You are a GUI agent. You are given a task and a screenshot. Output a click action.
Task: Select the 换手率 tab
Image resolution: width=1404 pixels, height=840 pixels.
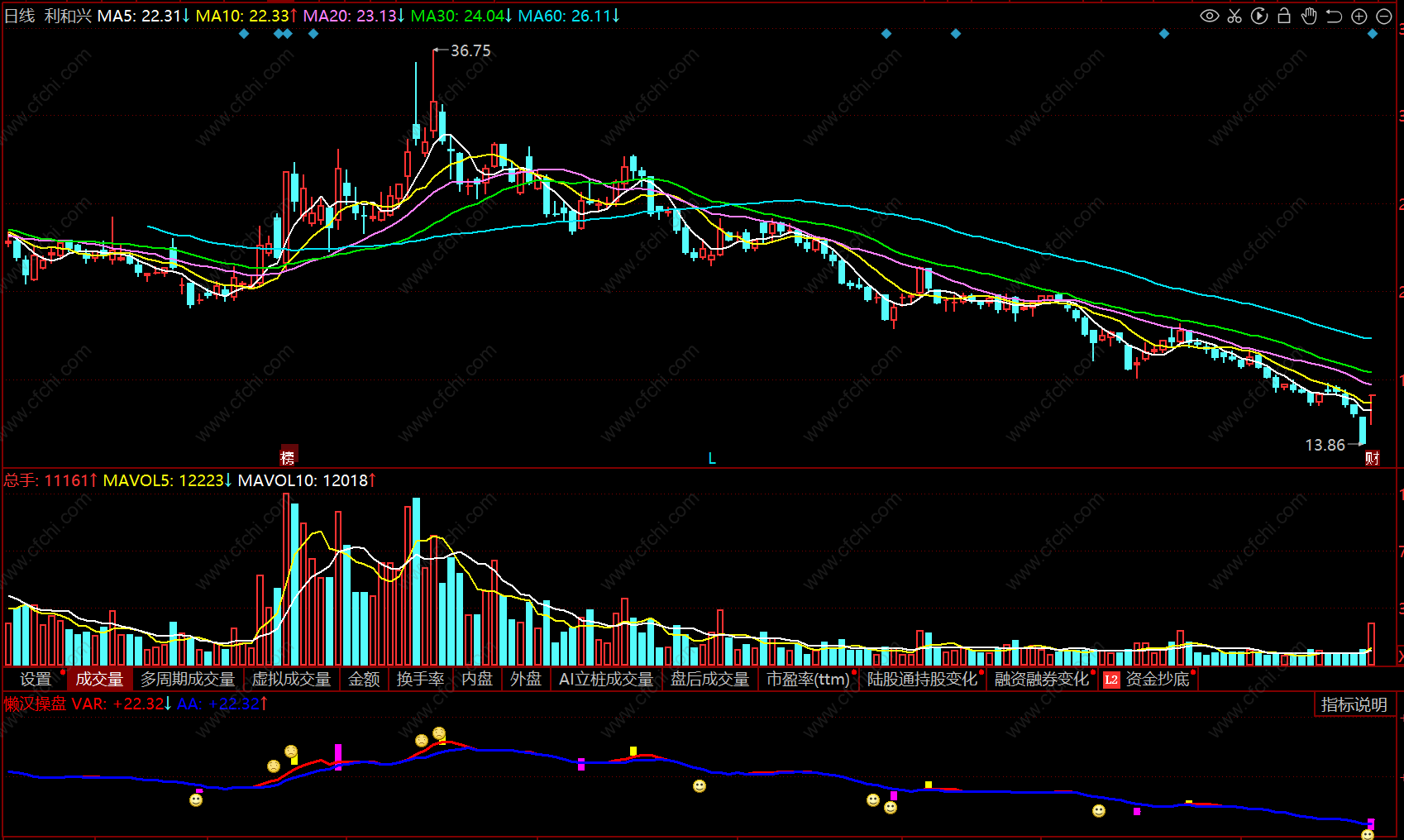click(420, 679)
